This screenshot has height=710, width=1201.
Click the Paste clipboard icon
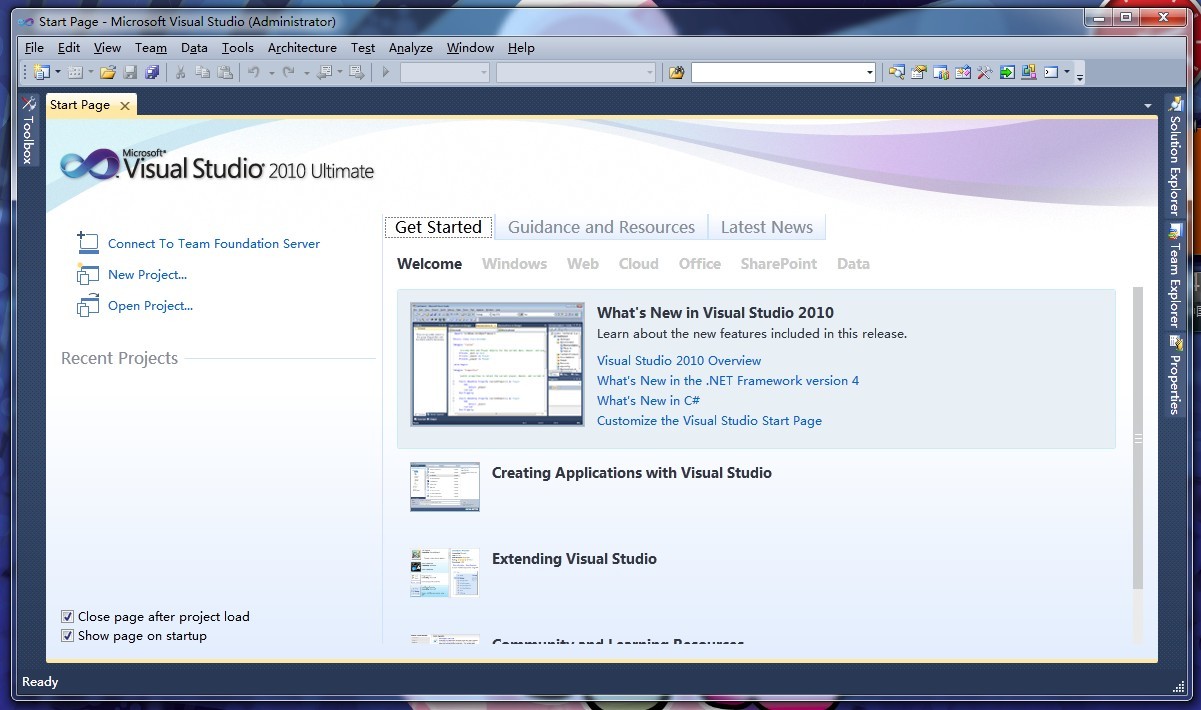225,72
